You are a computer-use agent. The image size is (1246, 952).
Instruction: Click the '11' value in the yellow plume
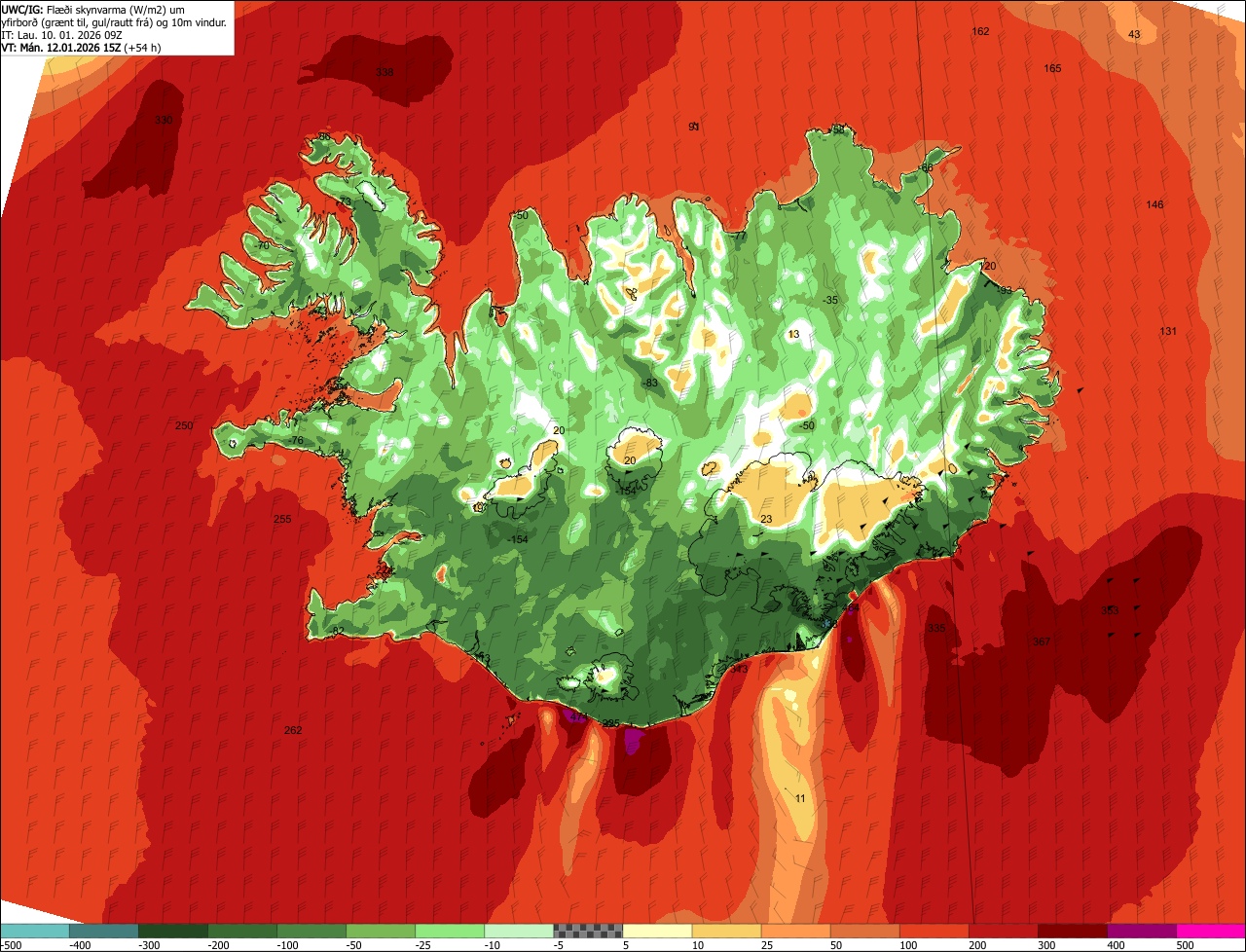pyautogui.click(x=800, y=798)
